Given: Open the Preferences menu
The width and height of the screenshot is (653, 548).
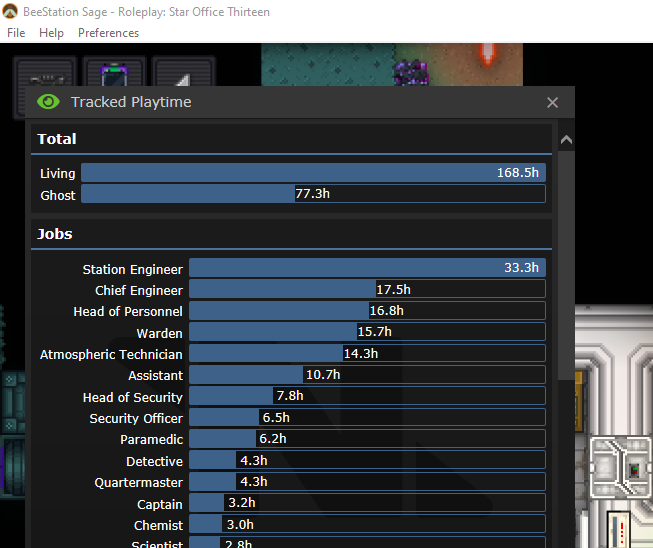Looking at the screenshot, I should (x=108, y=33).
